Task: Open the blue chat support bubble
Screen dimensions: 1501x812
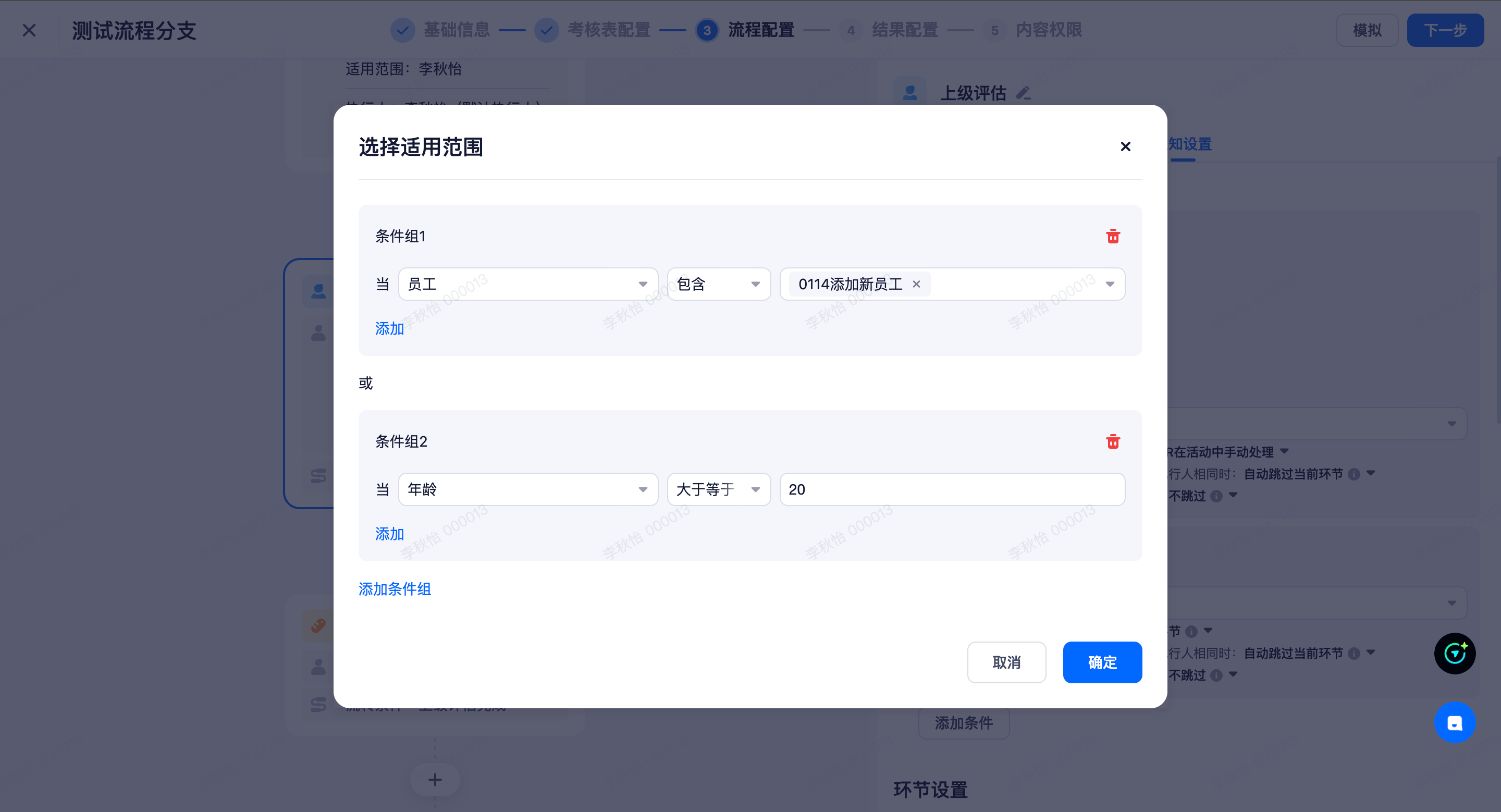Action: (x=1455, y=722)
